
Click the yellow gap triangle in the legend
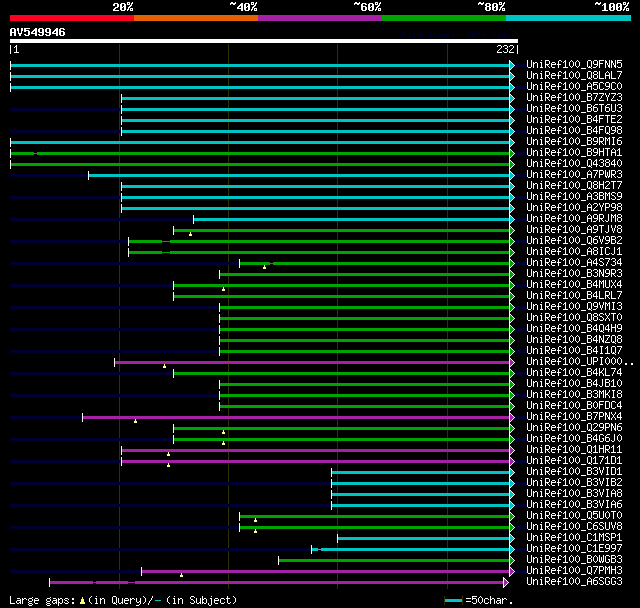tap(82, 601)
